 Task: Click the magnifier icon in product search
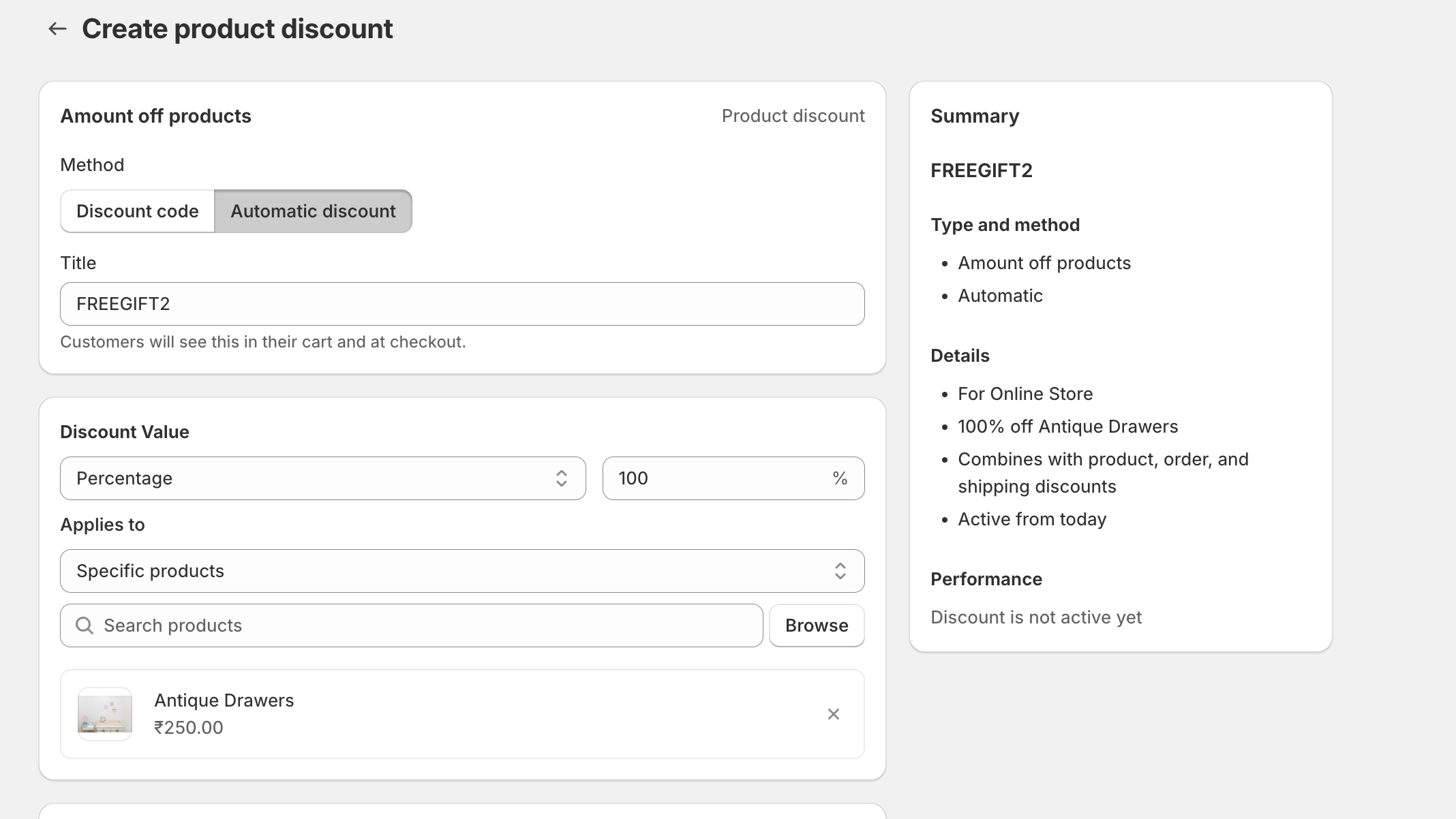click(85, 625)
